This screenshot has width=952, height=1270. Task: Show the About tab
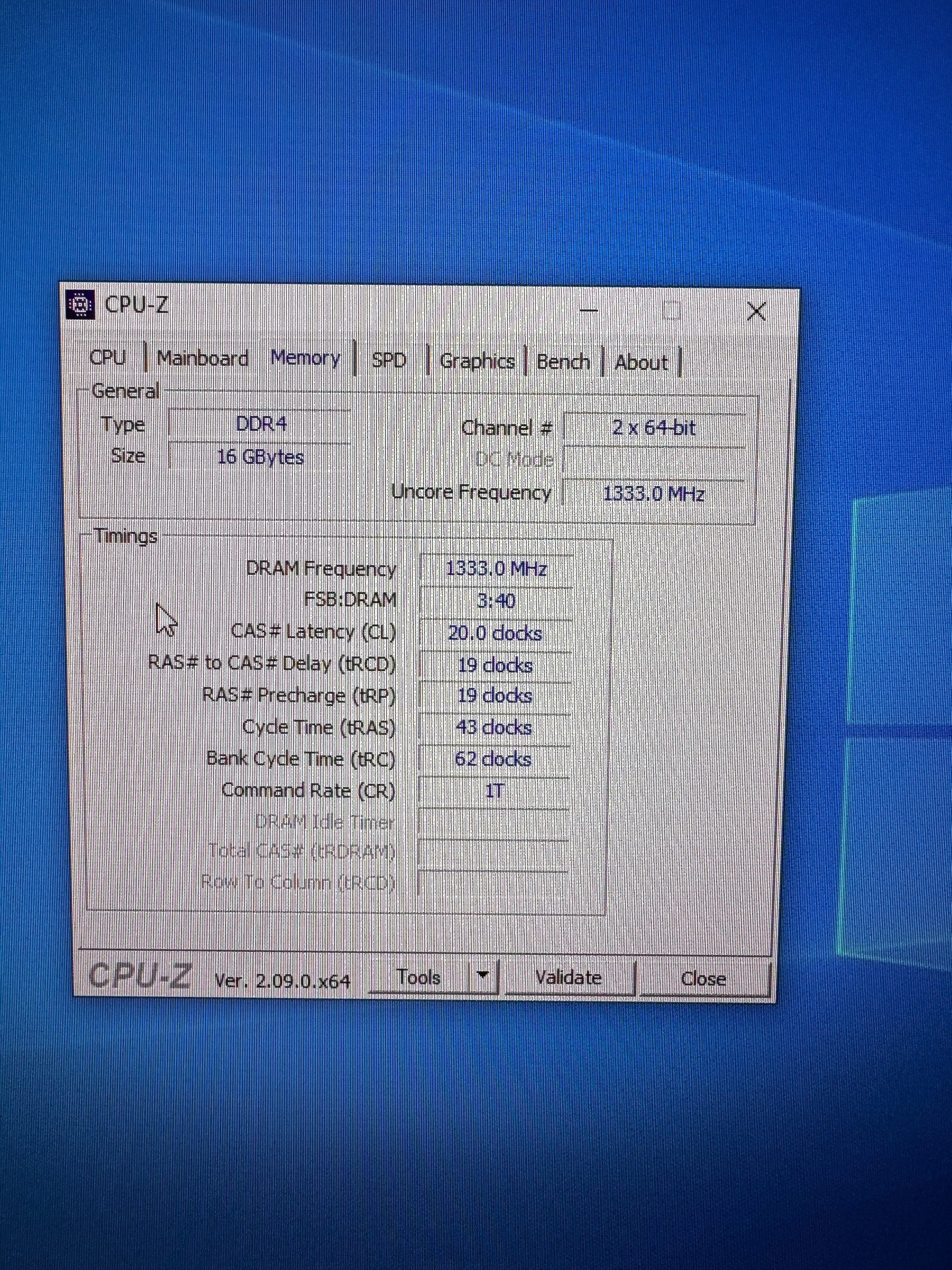[641, 363]
